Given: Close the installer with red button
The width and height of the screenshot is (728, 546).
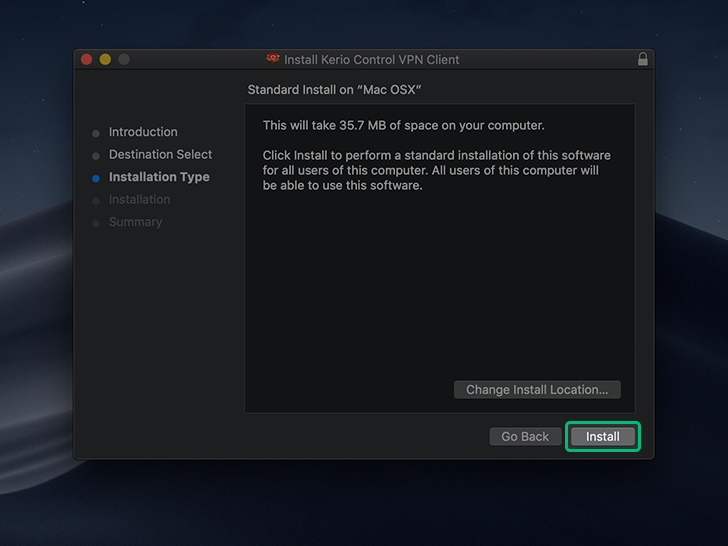Looking at the screenshot, I should coord(87,59).
